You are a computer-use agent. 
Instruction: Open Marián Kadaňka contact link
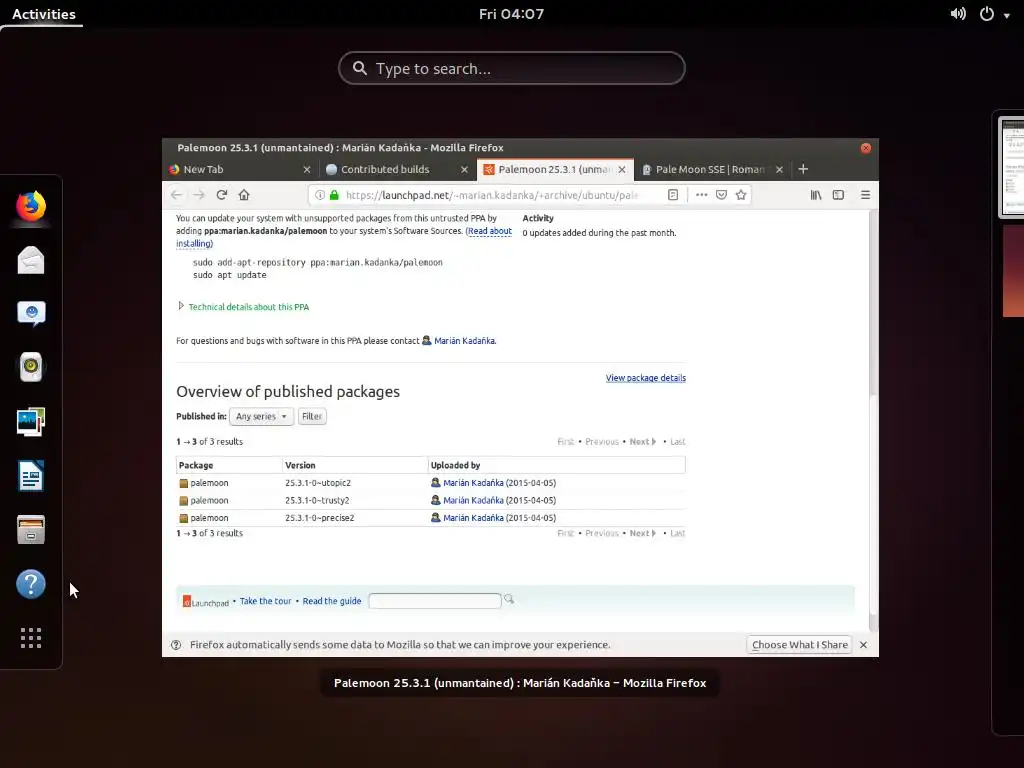464,341
